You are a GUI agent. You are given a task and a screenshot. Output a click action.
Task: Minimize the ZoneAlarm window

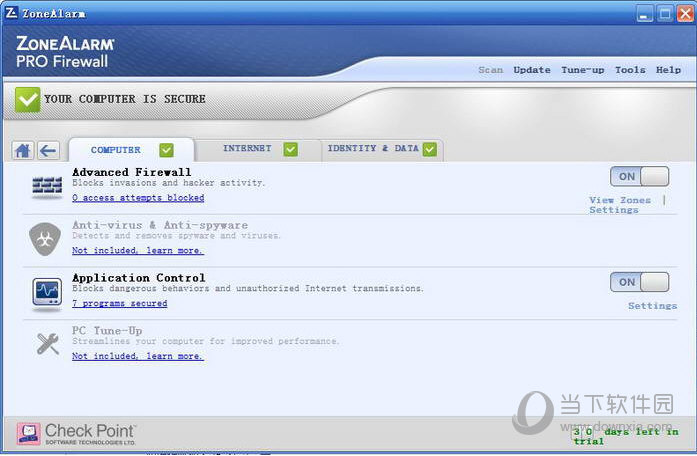(x=644, y=14)
